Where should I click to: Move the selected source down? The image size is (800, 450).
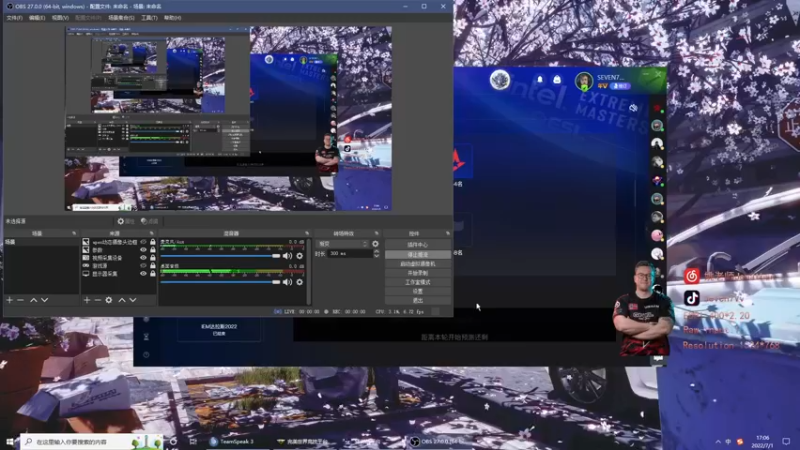coord(133,300)
